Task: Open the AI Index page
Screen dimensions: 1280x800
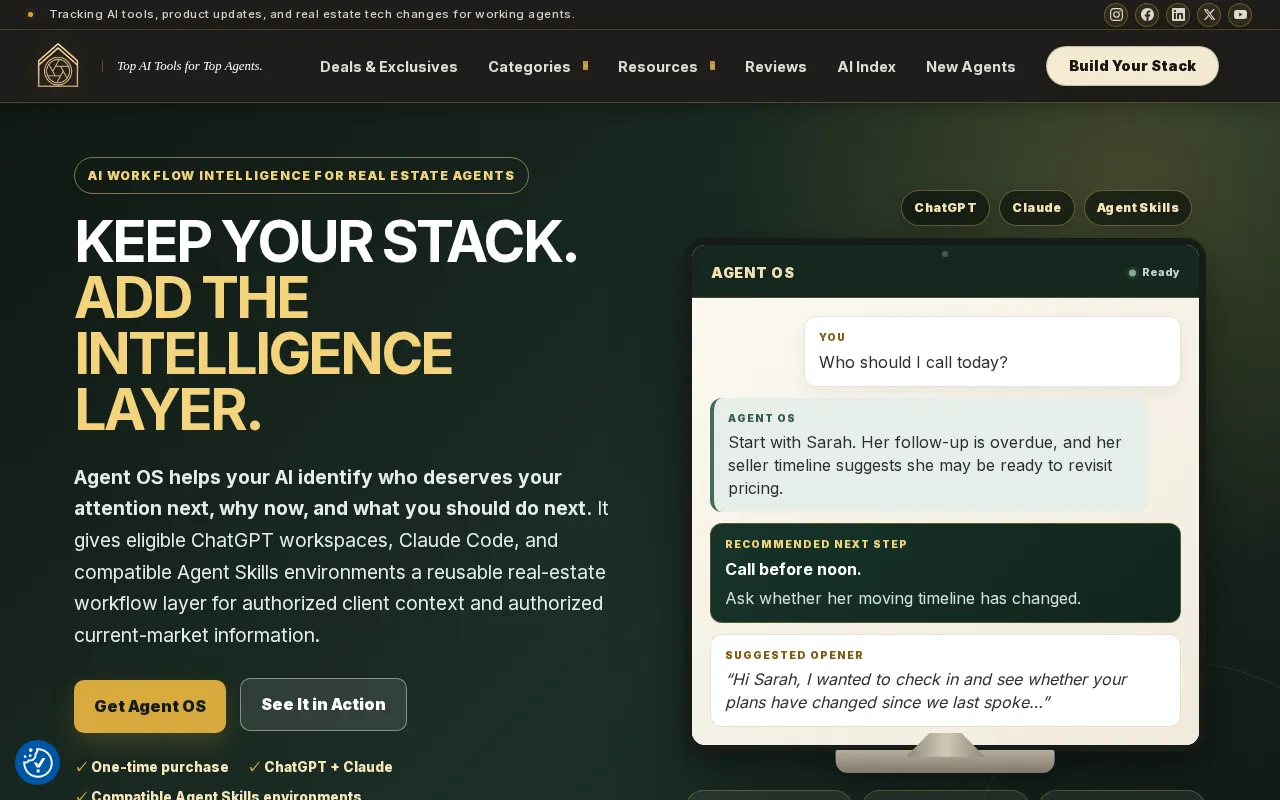Action: click(x=866, y=66)
